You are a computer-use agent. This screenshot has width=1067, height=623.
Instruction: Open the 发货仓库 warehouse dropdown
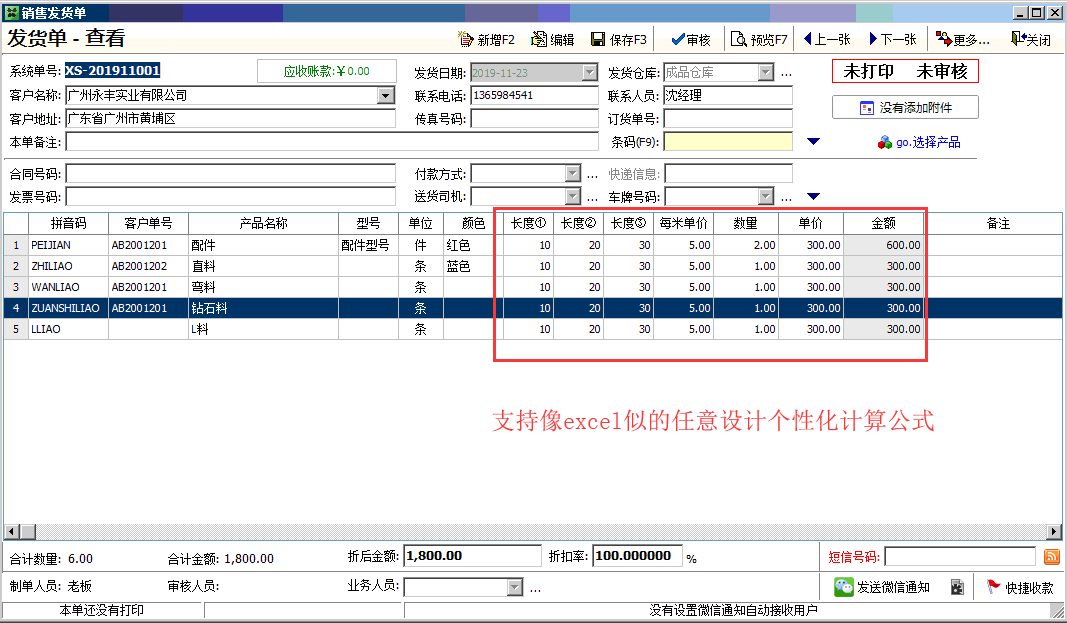coord(766,72)
